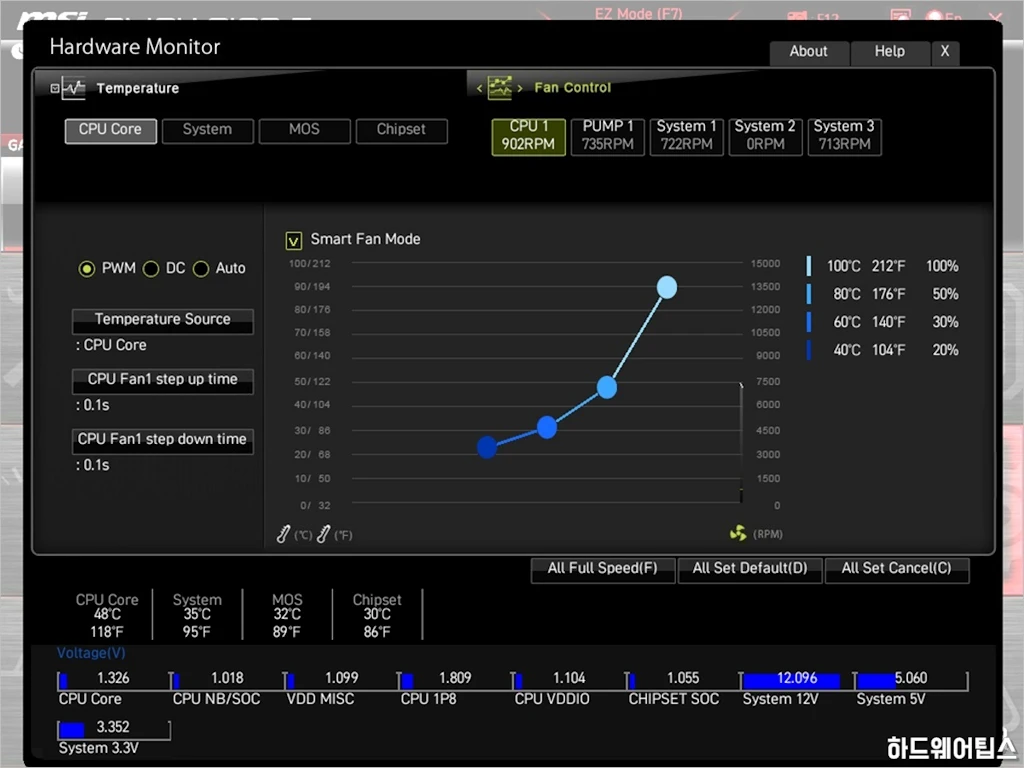Click the Celsius thermometer icon
Viewport: 1024px width, 768px height.
283,534
